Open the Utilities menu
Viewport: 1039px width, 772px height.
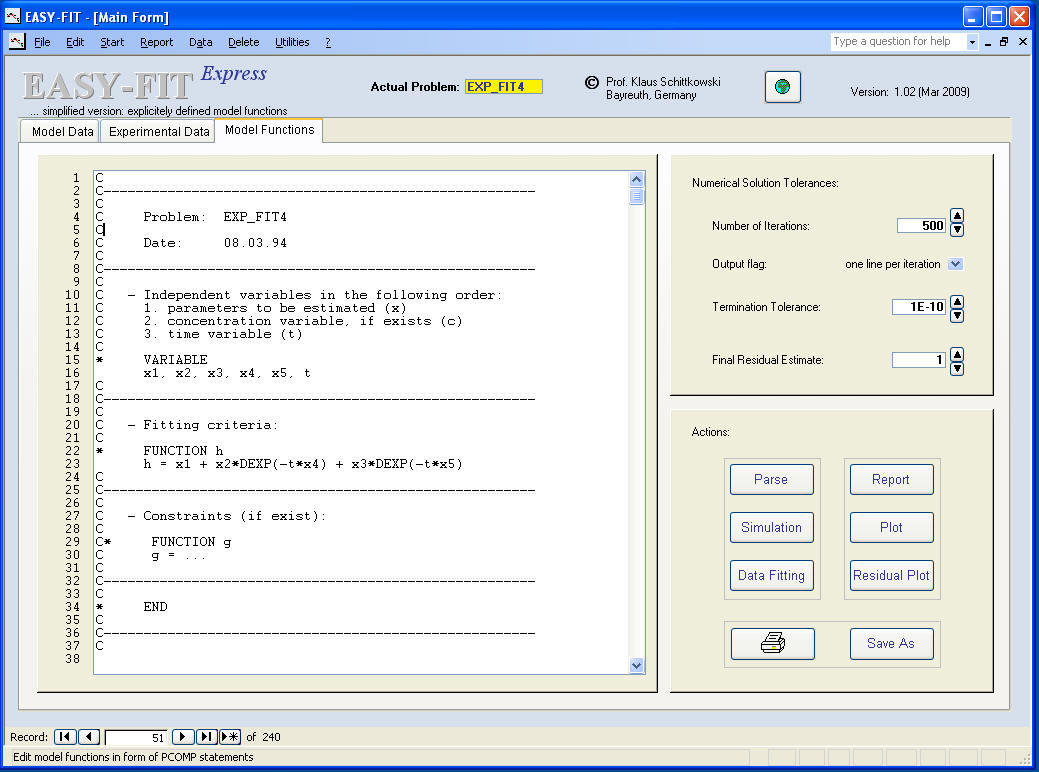coord(292,42)
